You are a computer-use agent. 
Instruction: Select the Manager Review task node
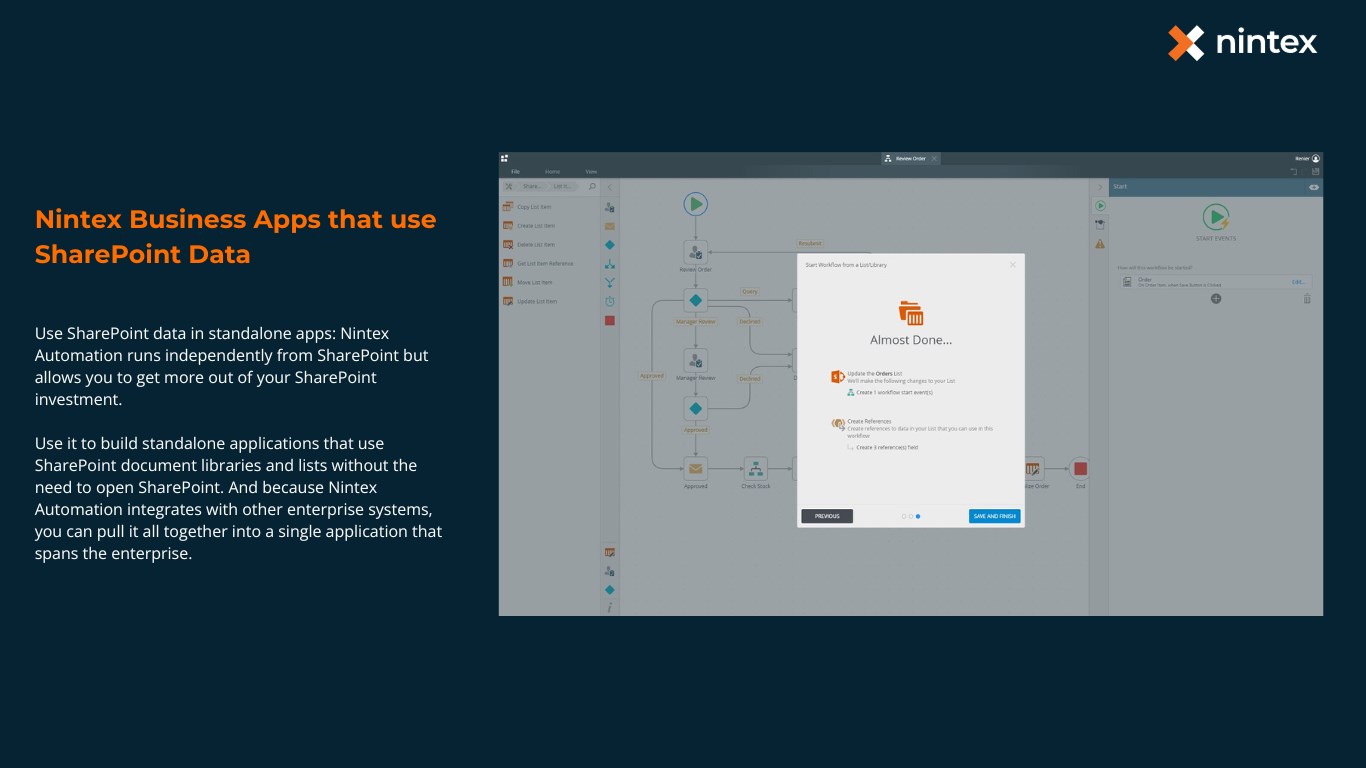(695, 361)
